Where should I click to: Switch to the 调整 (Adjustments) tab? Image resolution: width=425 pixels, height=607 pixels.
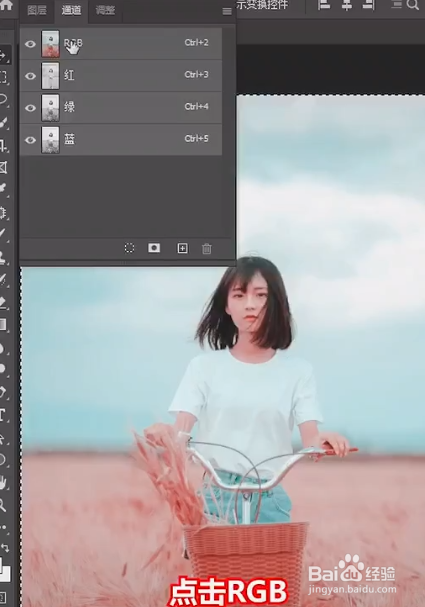tap(105, 10)
